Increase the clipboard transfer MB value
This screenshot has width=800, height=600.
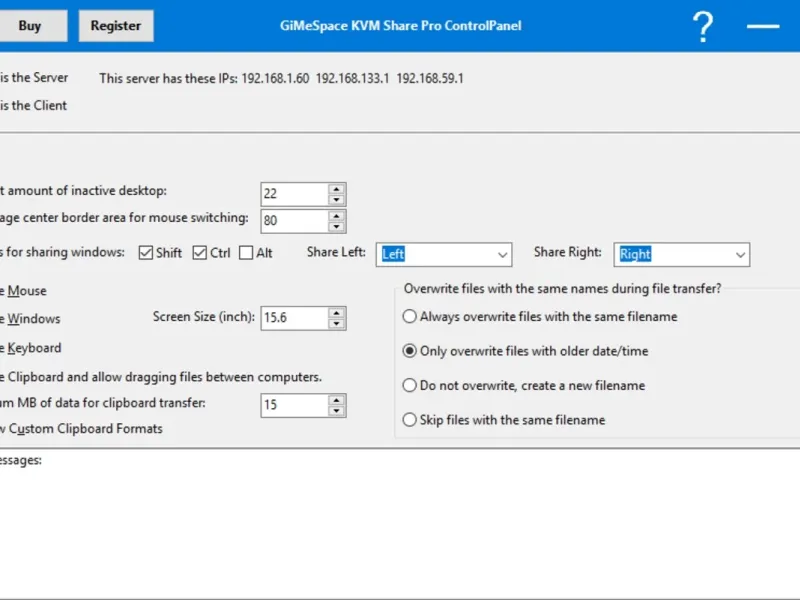(336, 400)
